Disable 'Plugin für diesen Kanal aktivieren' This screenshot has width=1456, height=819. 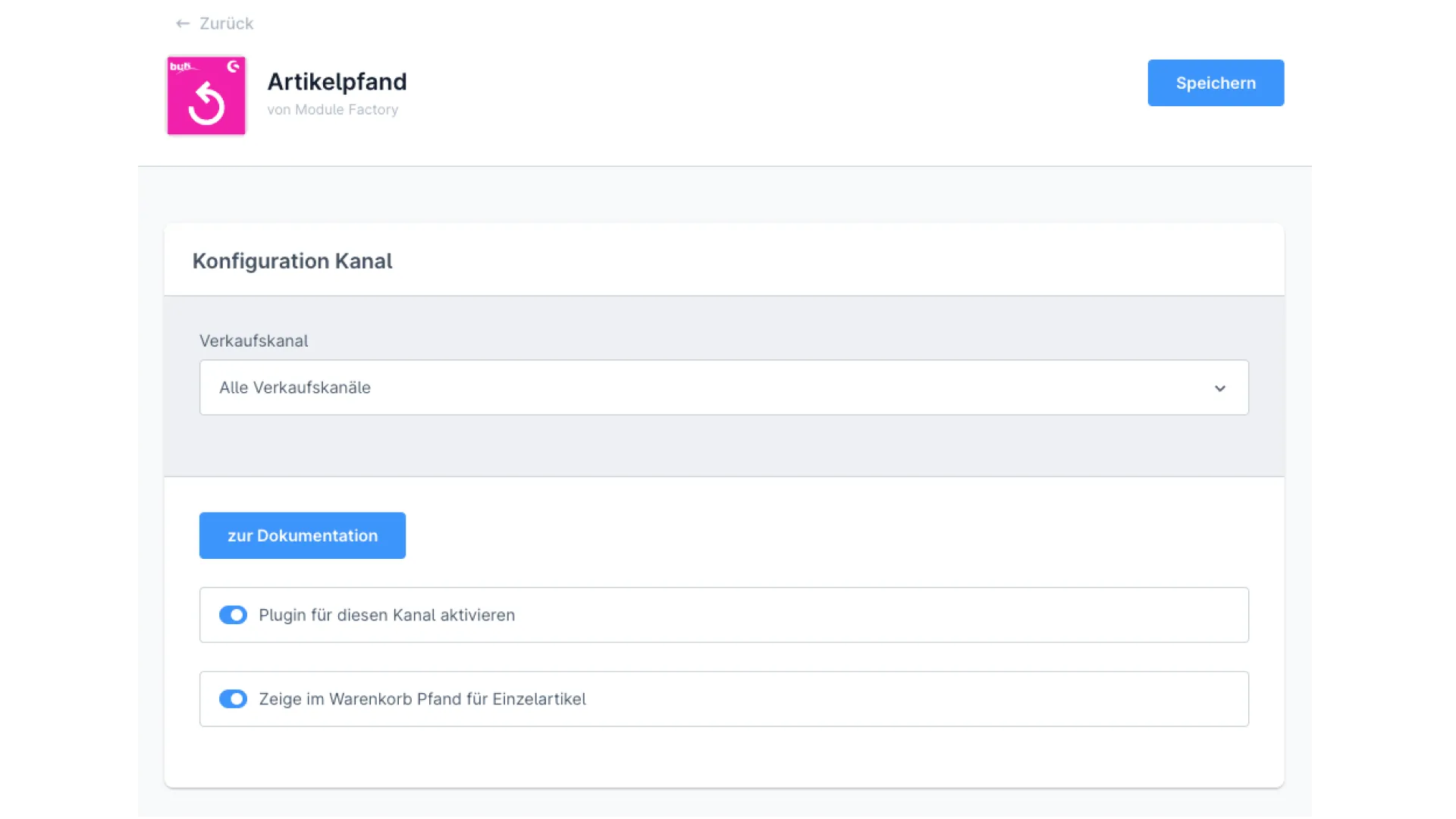pos(234,615)
